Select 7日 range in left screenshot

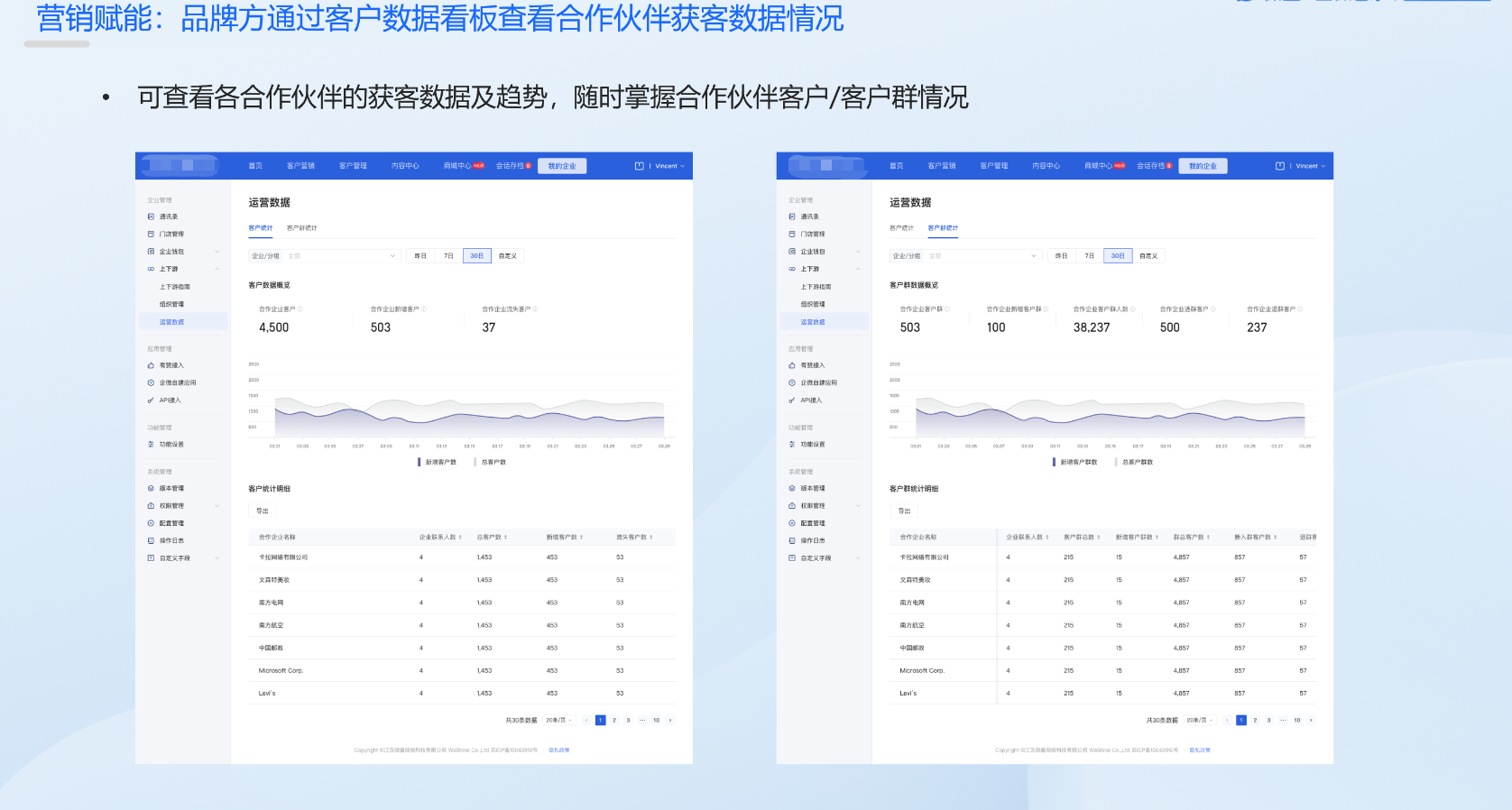(x=448, y=256)
